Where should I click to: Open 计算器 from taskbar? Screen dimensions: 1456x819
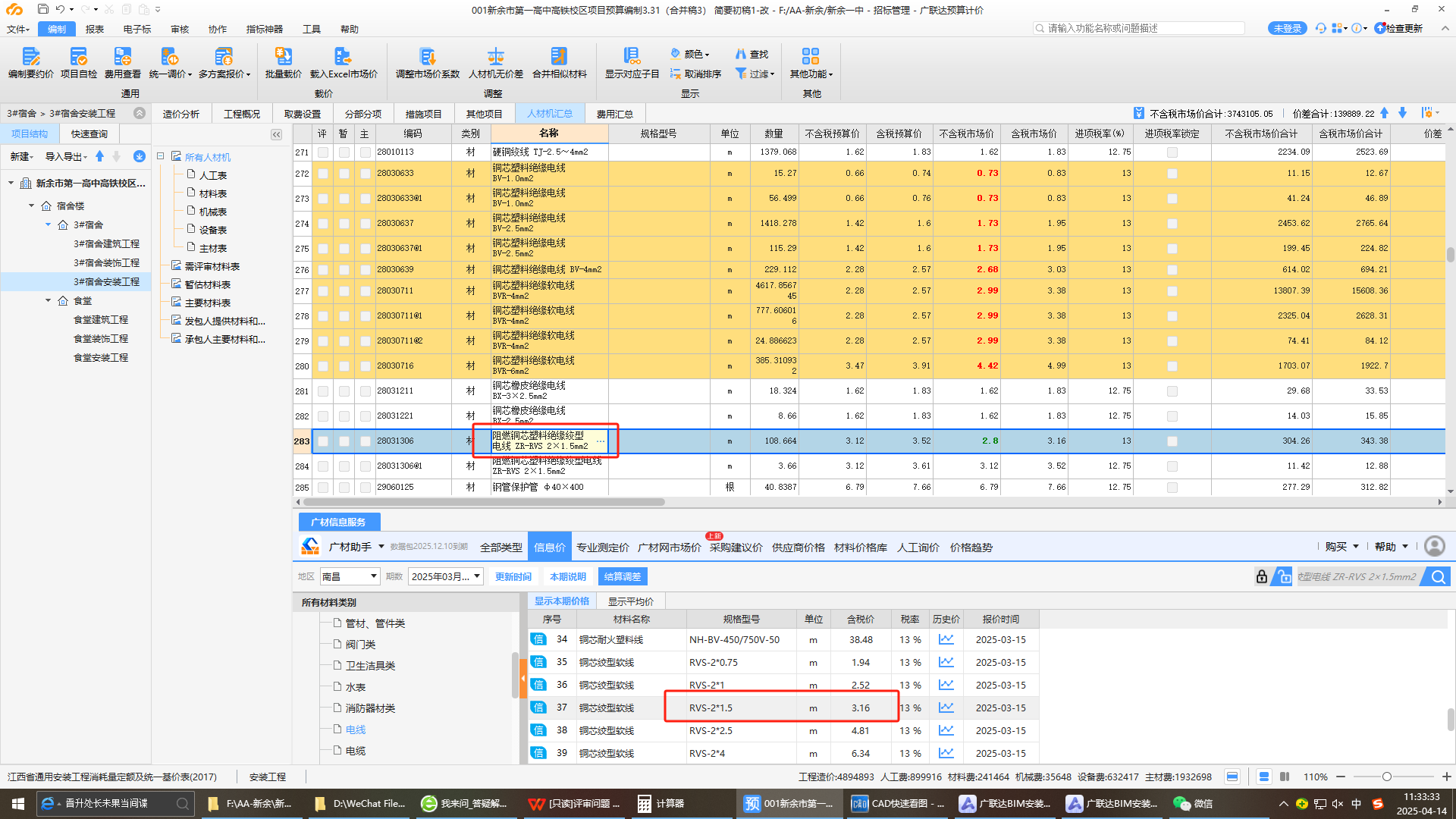point(661,804)
